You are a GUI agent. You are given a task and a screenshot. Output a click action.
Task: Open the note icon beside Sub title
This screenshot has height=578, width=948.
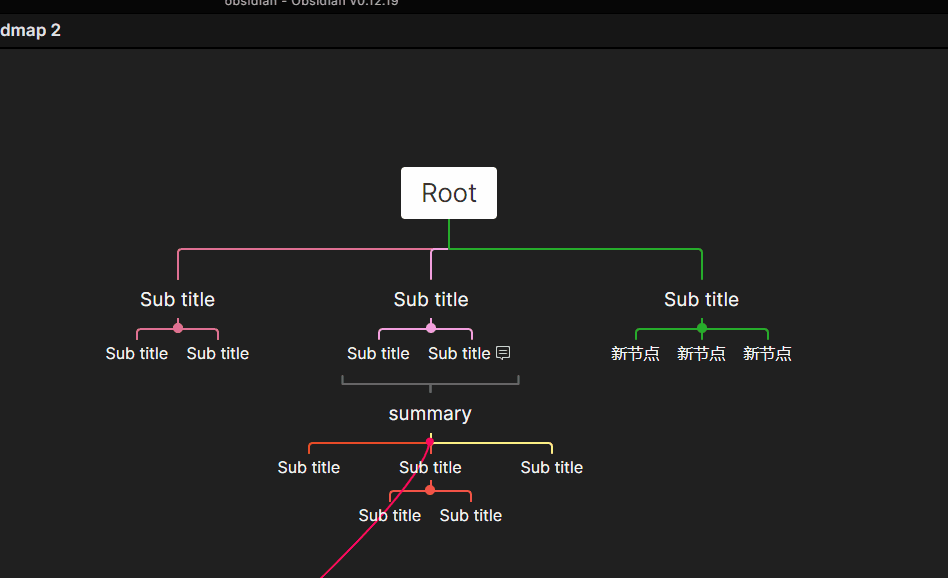[503, 352]
